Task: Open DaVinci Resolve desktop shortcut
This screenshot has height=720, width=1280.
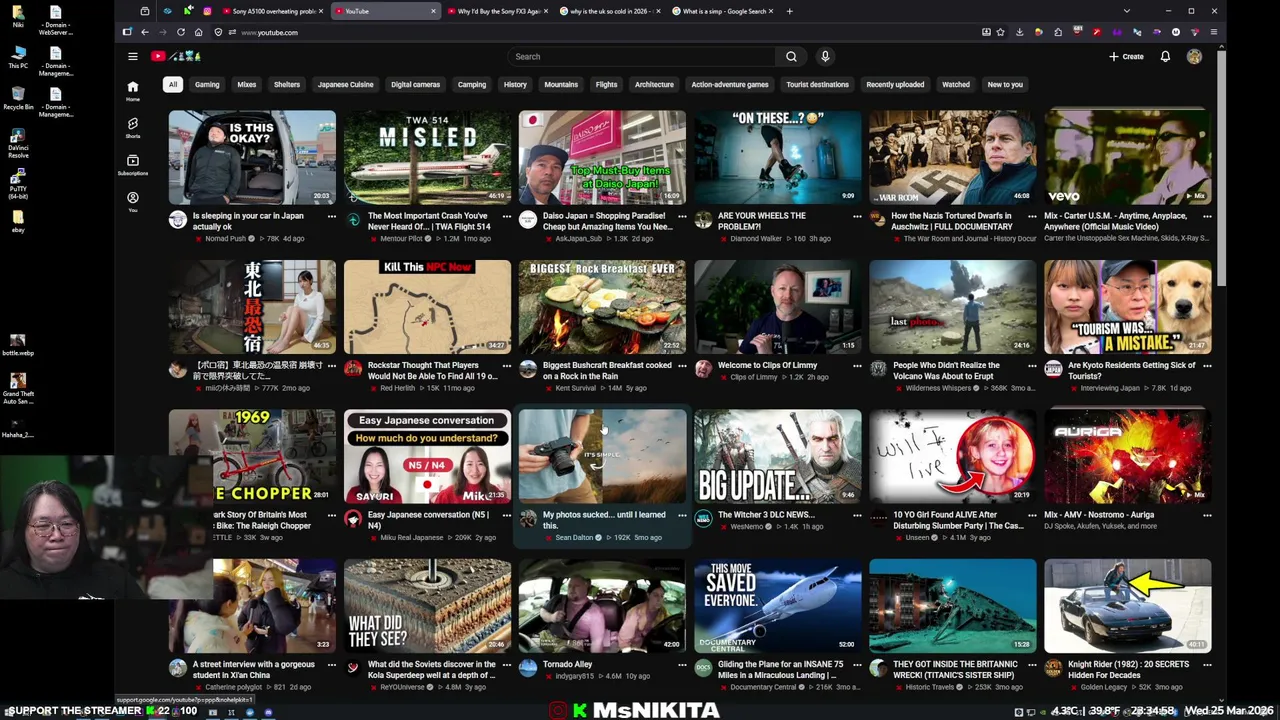Action: tap(18, 141)
